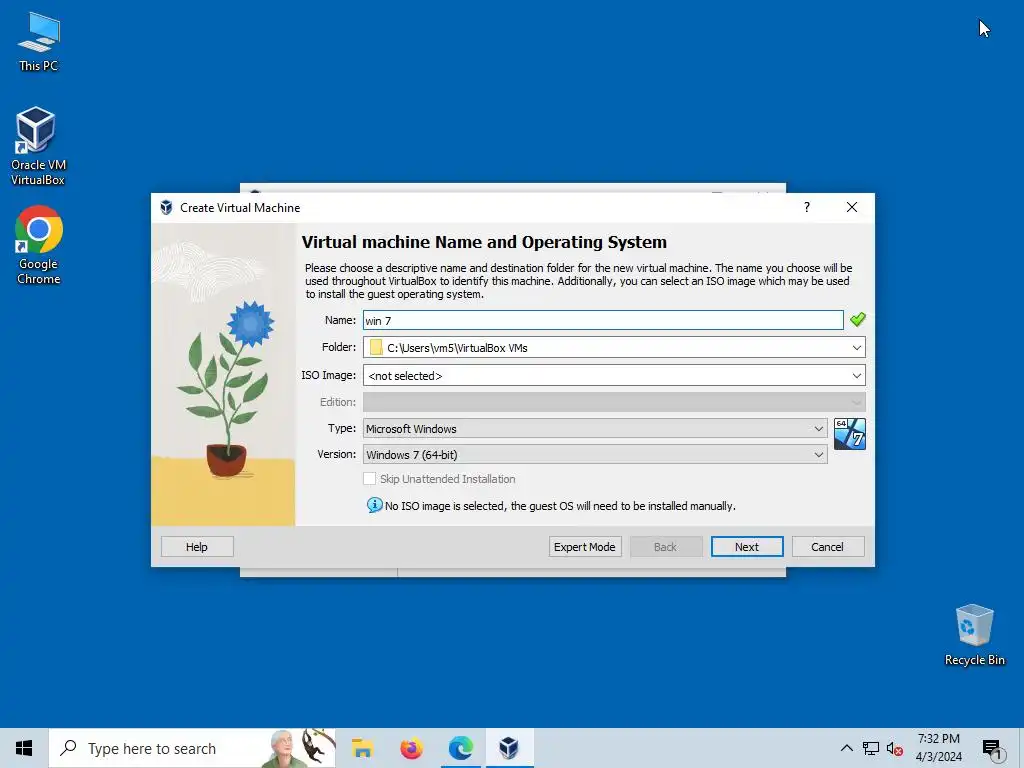Click the disabled Edition dropdown

click(614, 402)
